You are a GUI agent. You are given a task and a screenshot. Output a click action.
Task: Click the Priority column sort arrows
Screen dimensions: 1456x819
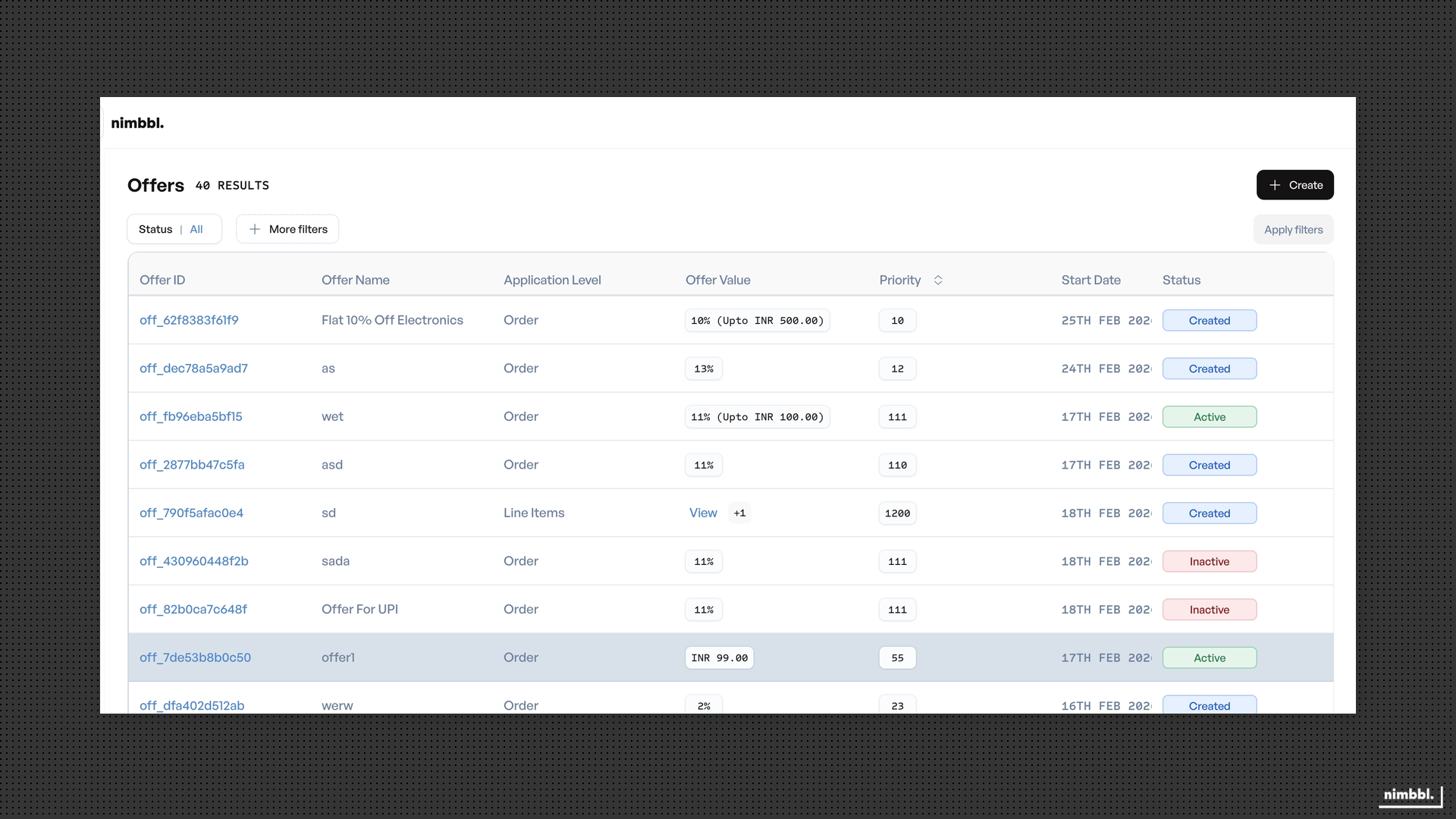(937, 280)
